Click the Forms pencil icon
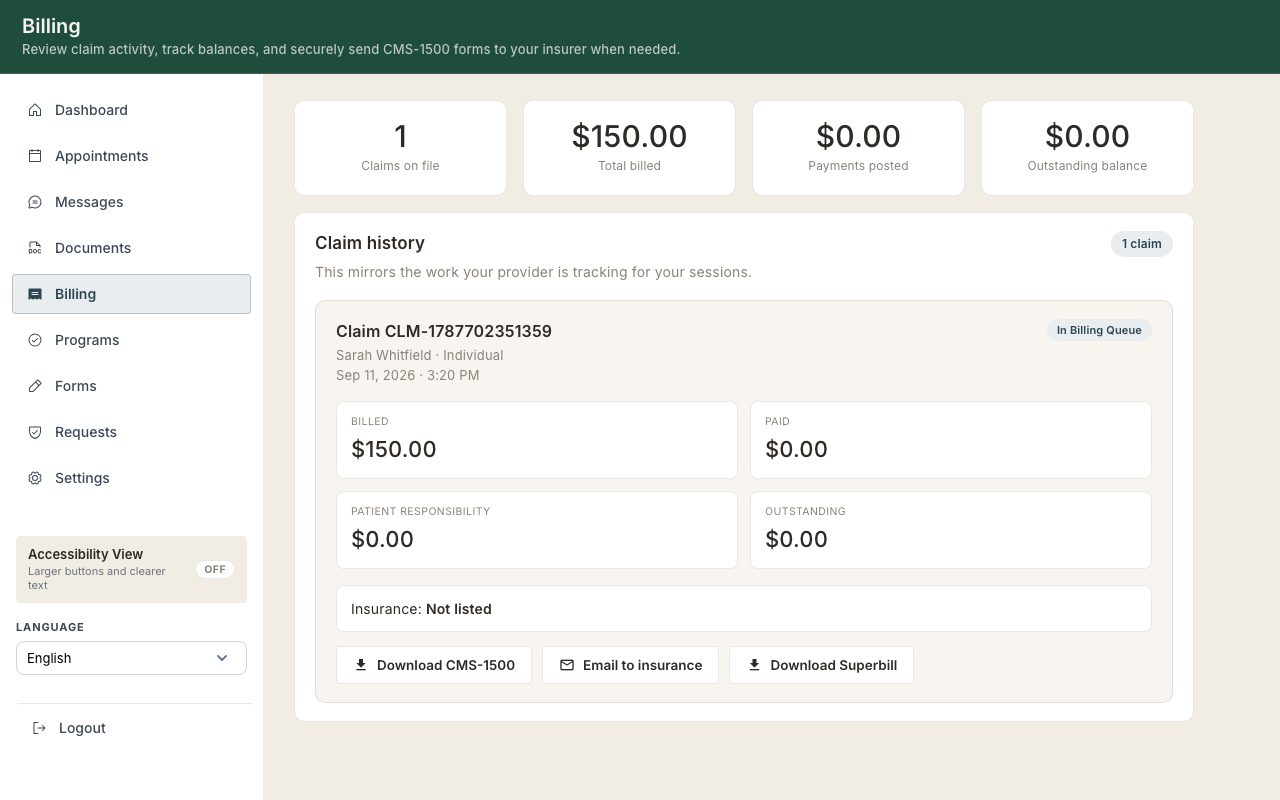This screenshot has height=800, width=1280. click(35, 386)
